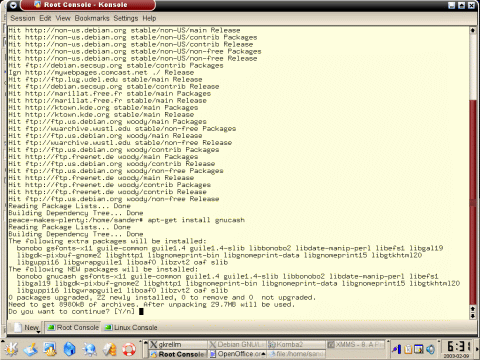Image resolution: width=480 pixels, height=360 pixels.
Task: Click the terminal scrollbar down arrow
Action: pos(472,316)
